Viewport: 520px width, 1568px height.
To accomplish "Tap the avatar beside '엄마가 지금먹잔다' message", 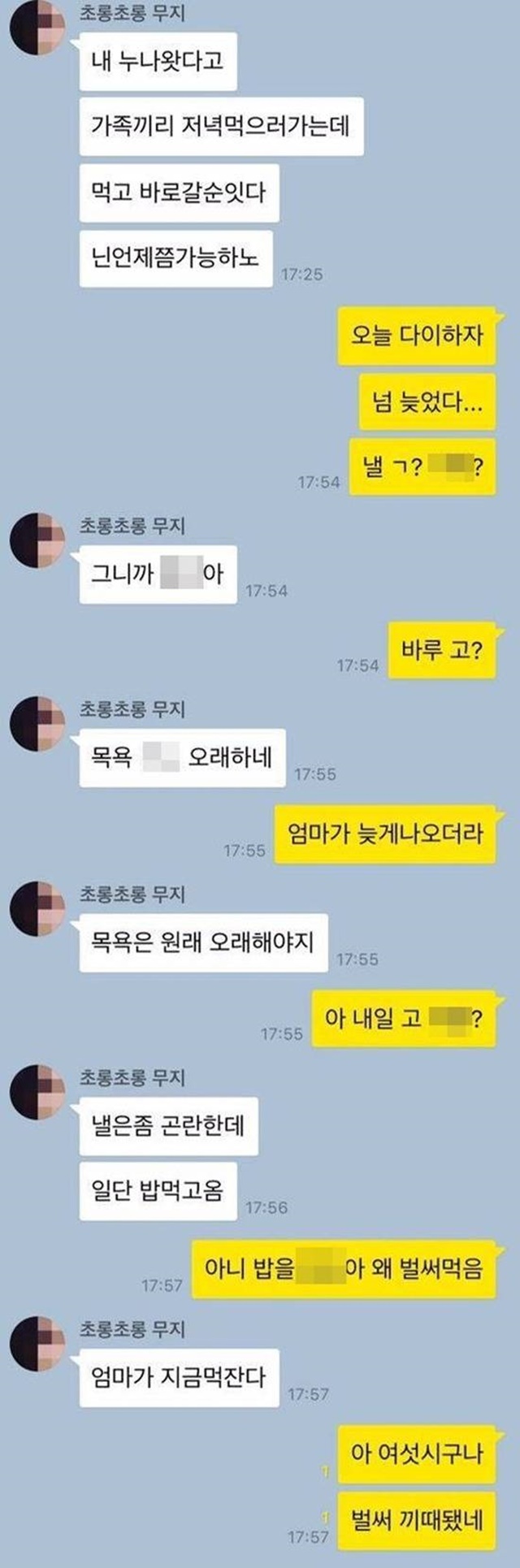I will [37, 1345].
